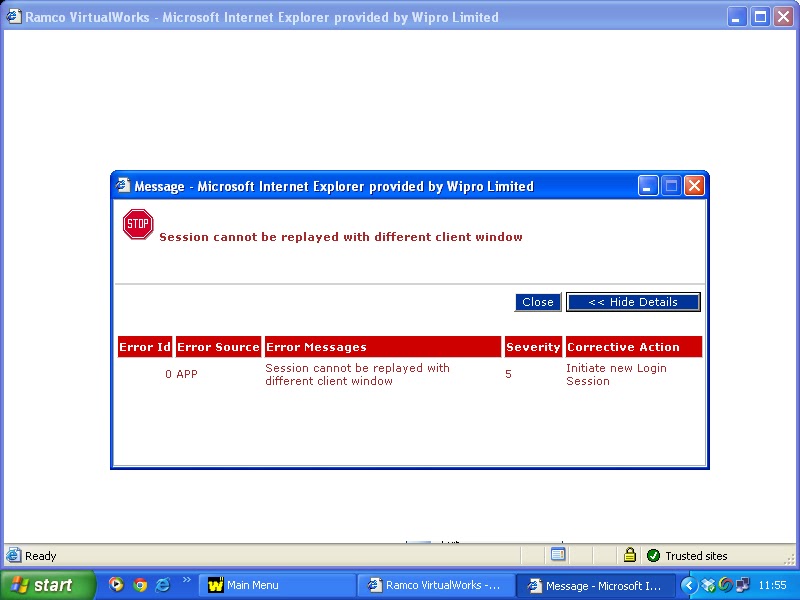Minimize the Message dialog window
This screenshot has width=800, height=600.
click(648, 186)
